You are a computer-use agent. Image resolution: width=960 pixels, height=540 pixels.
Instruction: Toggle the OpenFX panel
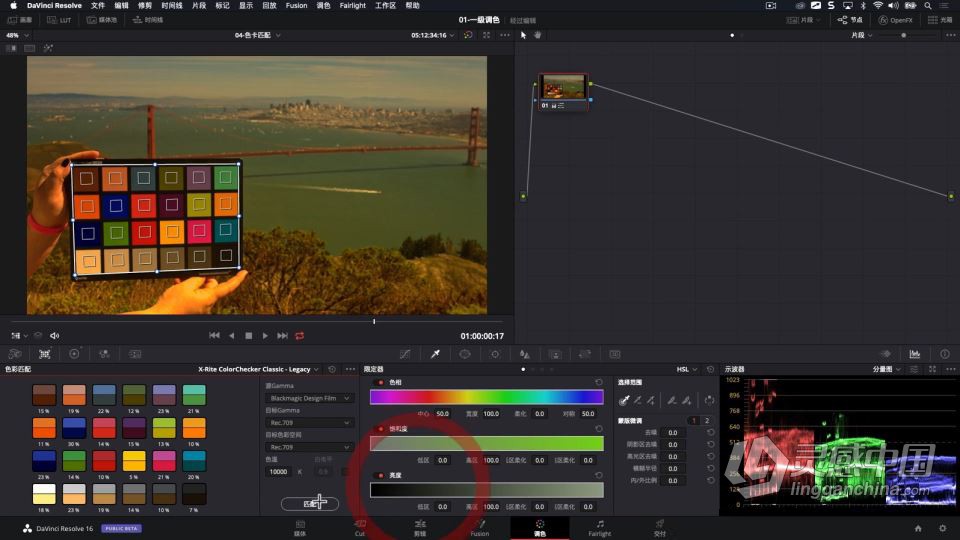(895, 20)
